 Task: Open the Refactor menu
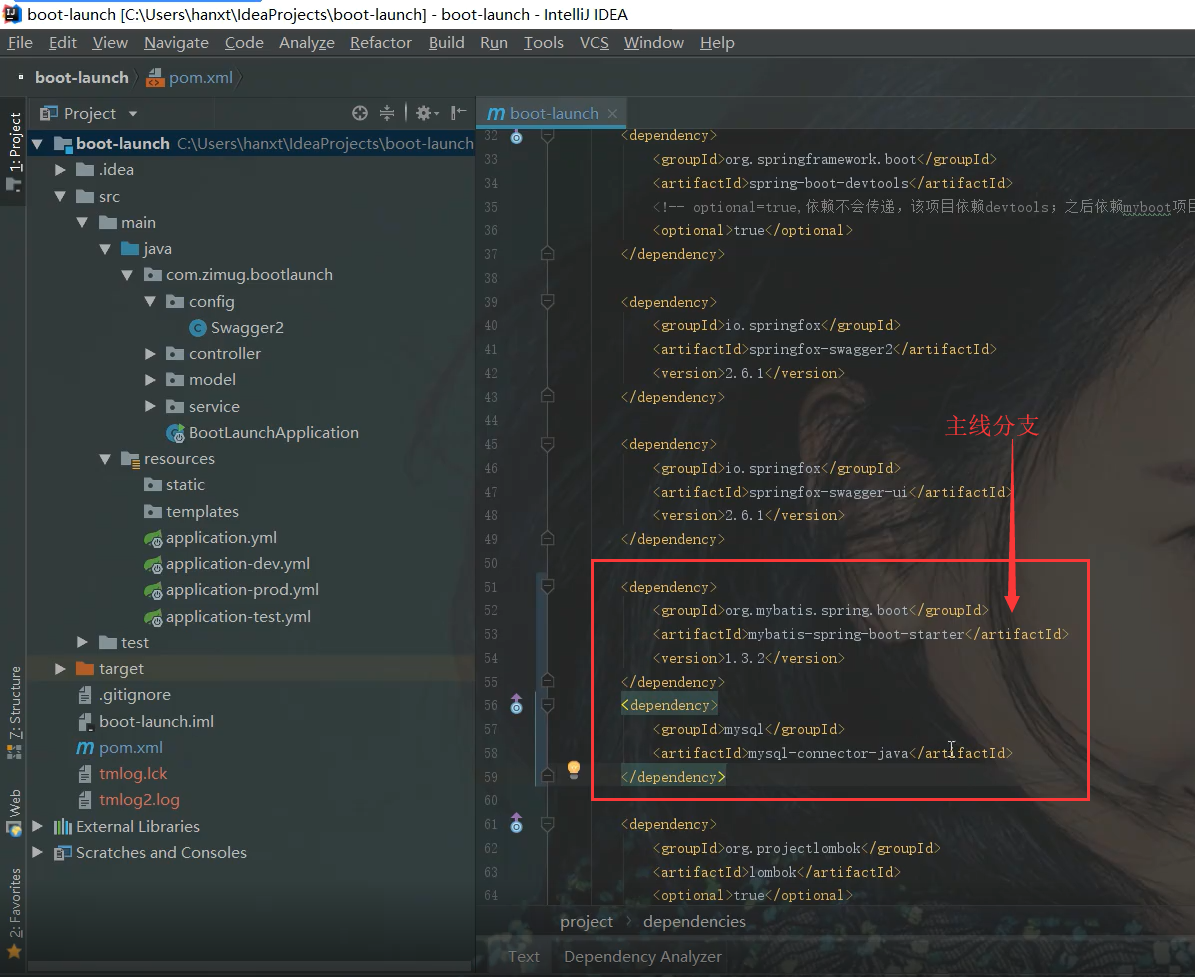(380, 43)
